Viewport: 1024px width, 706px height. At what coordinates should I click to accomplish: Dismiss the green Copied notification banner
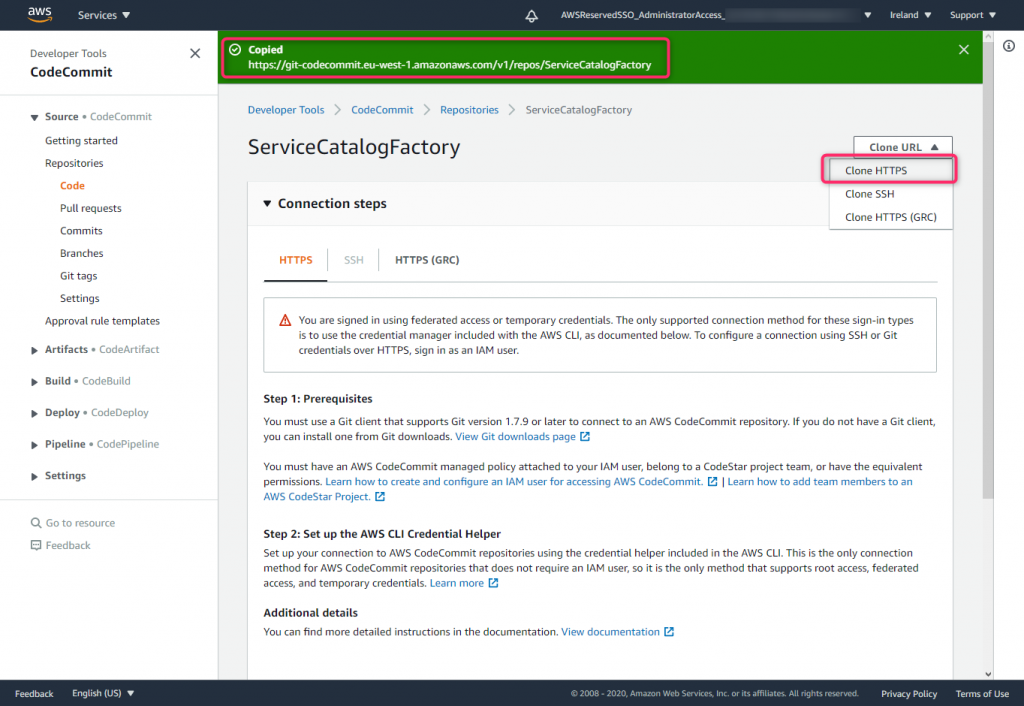pos(963,50)
